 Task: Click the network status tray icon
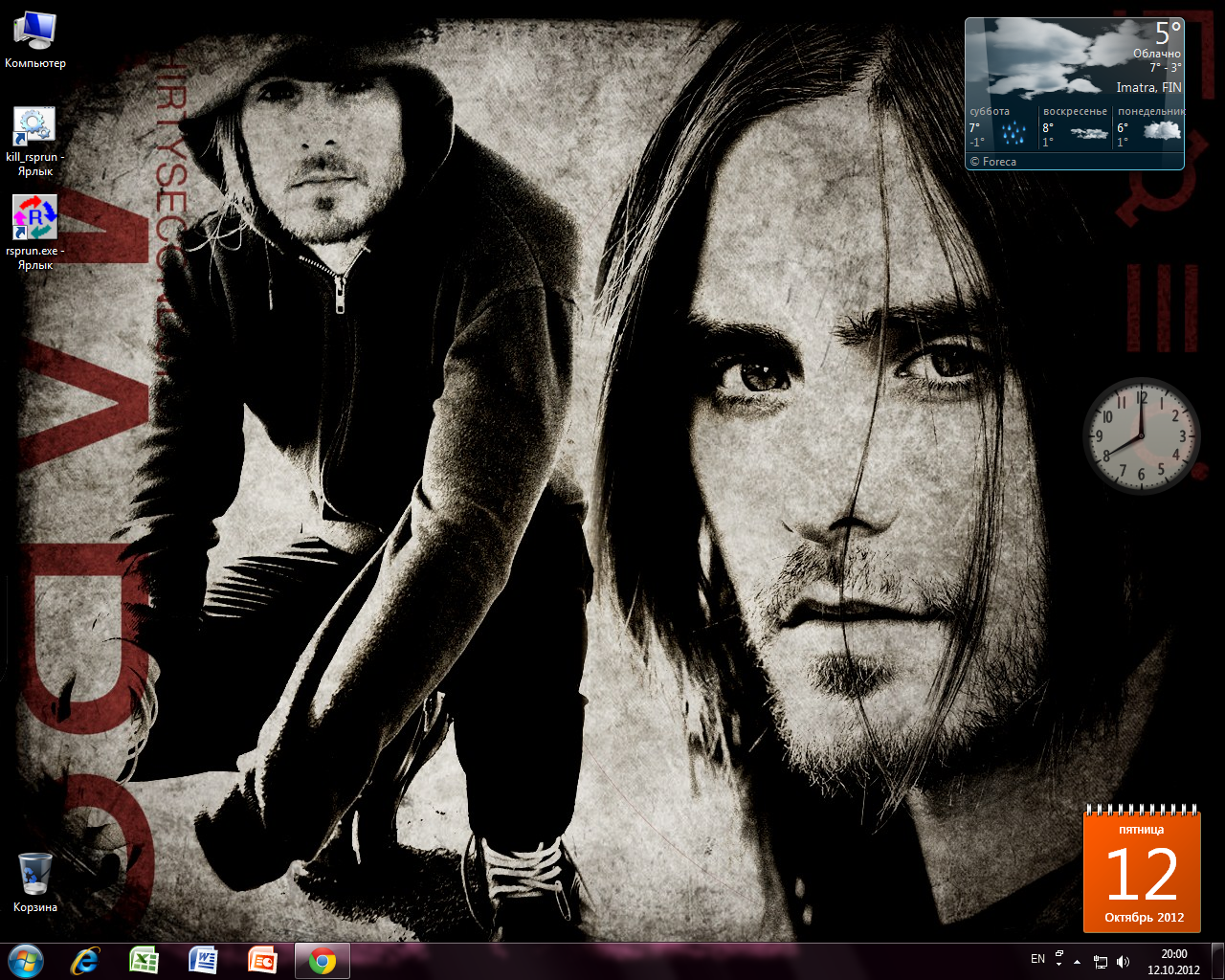tap(1101, 962)
